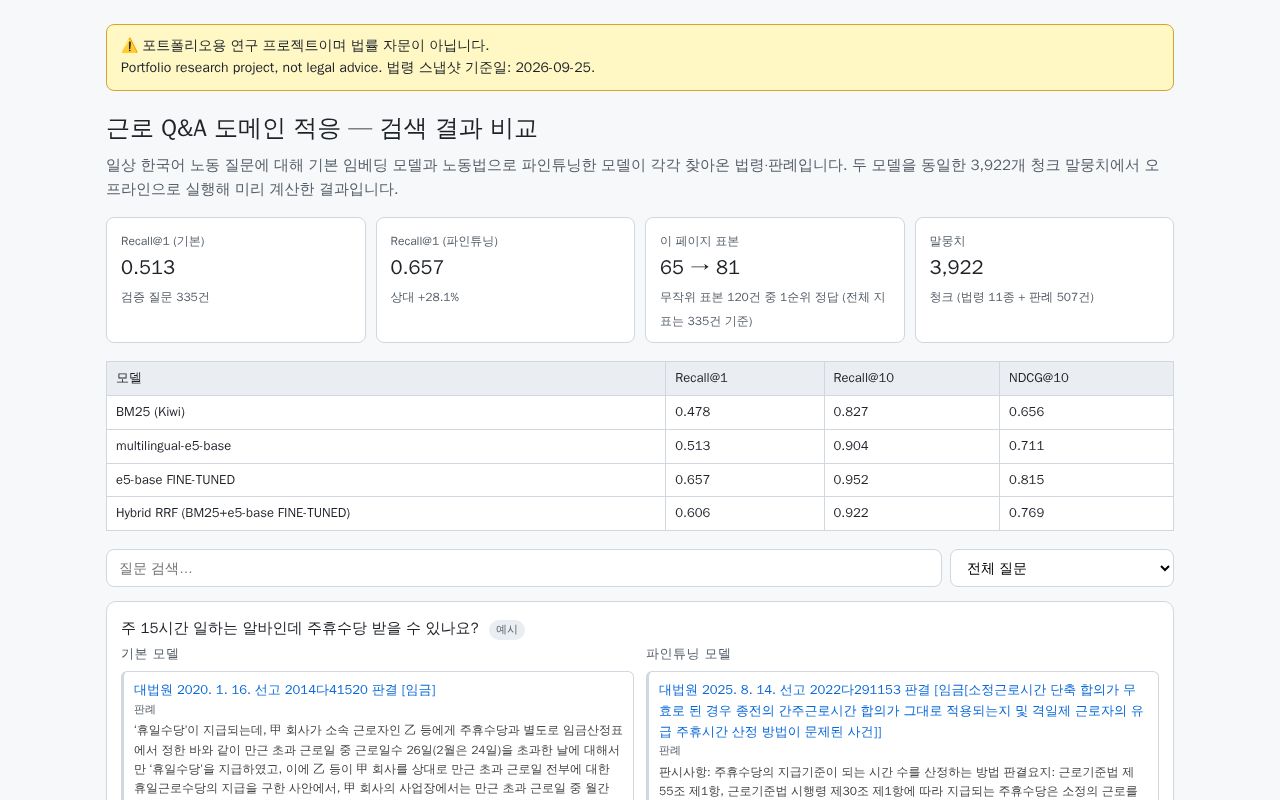Screen dimensions: 1280x800
Task: Click the NDCG@10 column header
Action: pos(1086,378)
